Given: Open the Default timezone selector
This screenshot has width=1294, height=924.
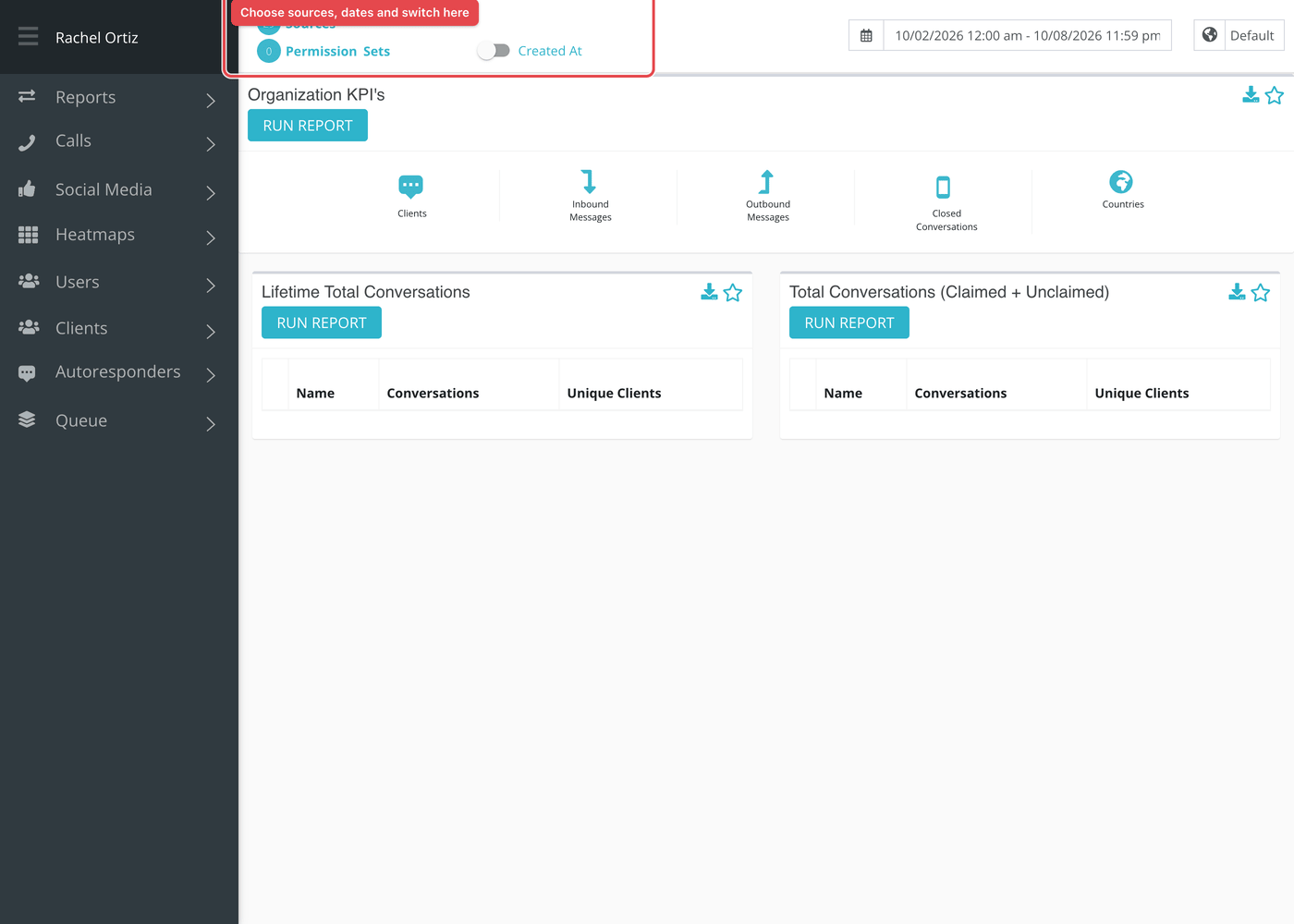Looking at the screenshot, I should (1252, 35).
